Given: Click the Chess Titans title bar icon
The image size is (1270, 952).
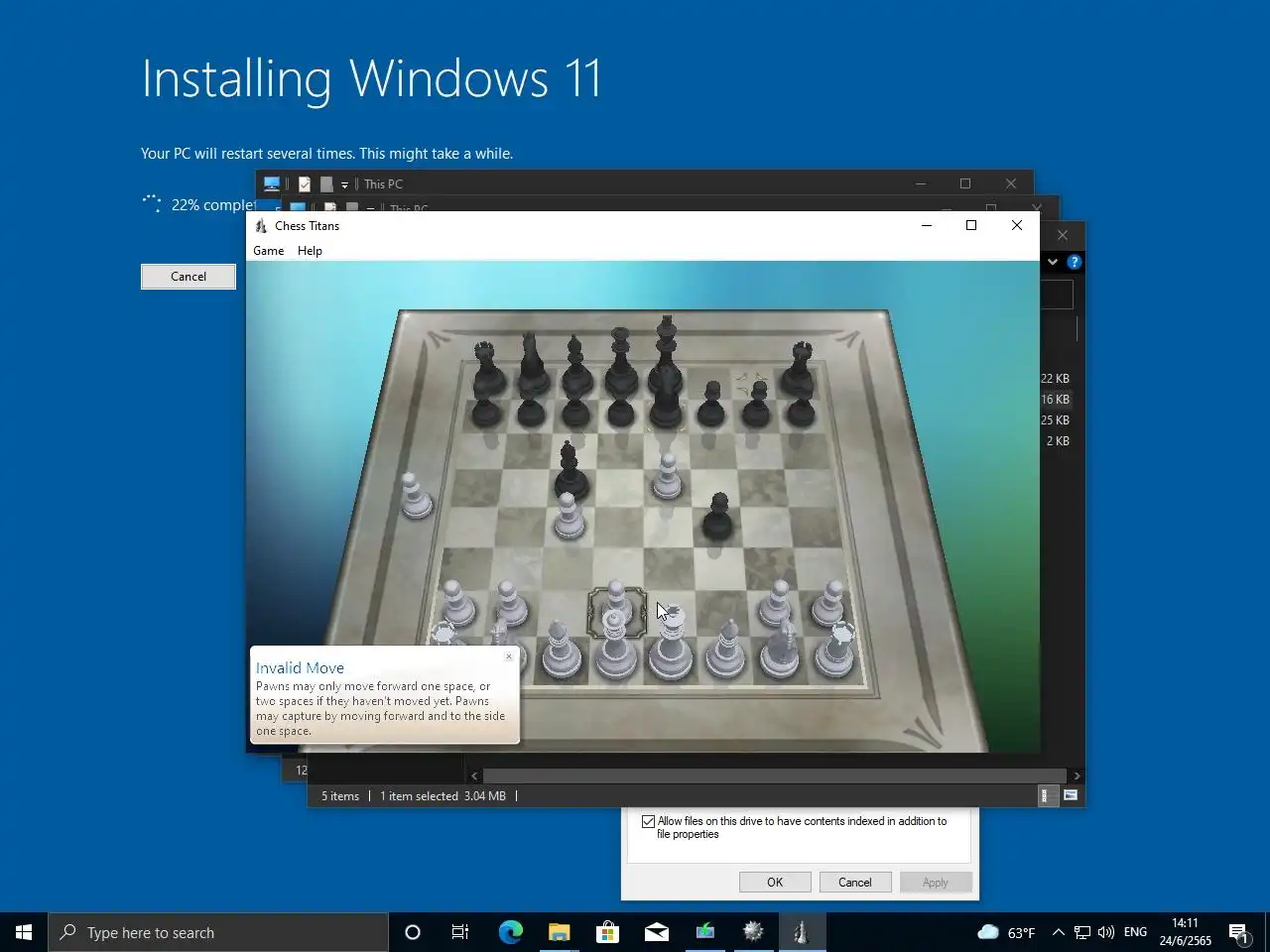Looking at the screenshot, I should (x=261, y=226).
